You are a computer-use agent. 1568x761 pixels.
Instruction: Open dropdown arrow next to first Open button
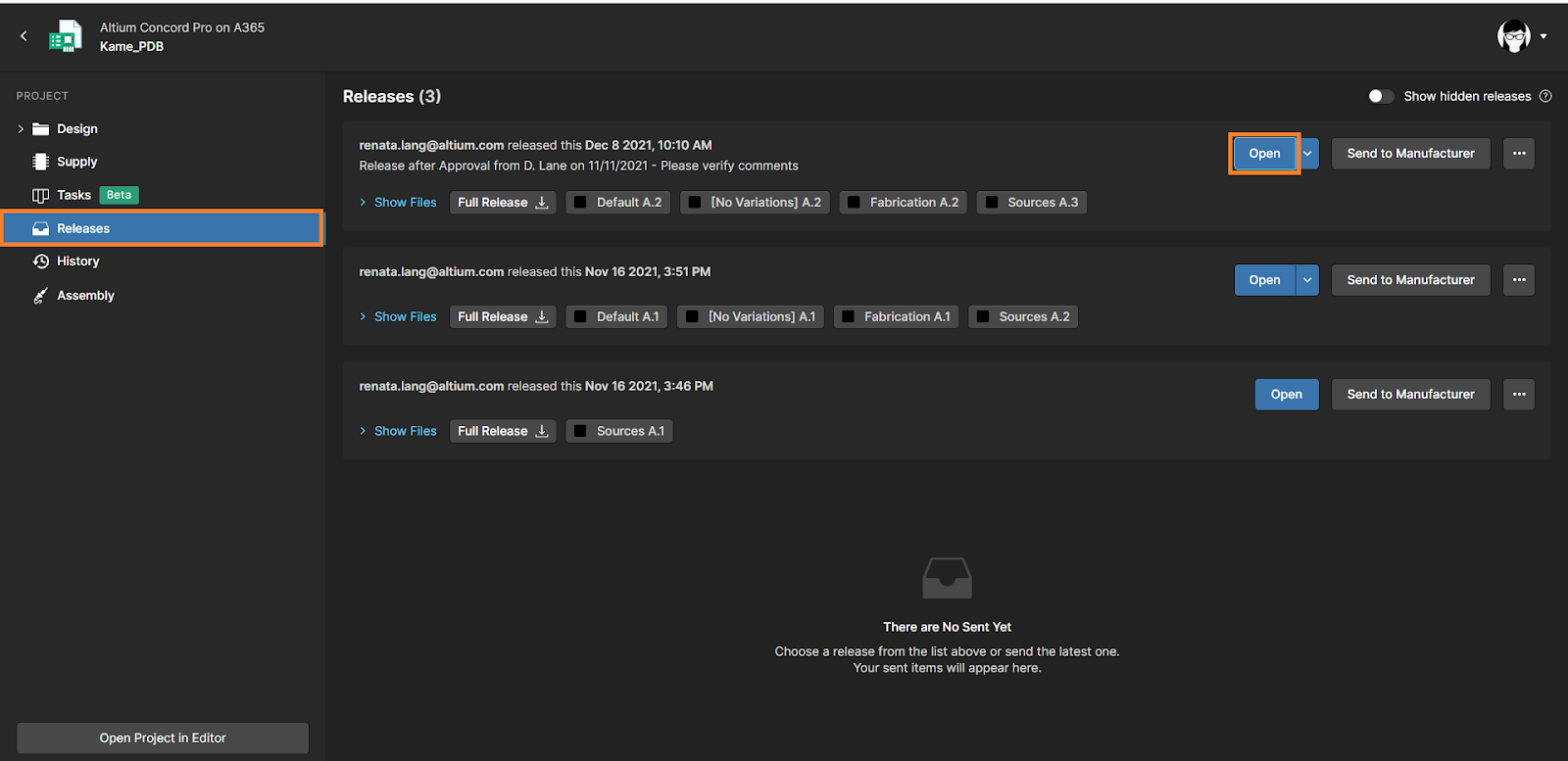point(1307,154)
